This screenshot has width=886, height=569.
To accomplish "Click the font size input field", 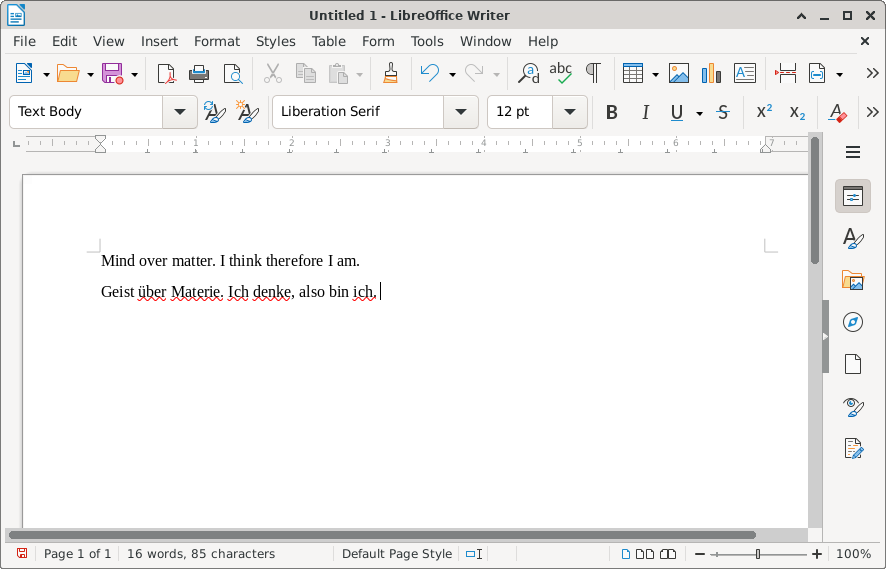I will 520,112.
